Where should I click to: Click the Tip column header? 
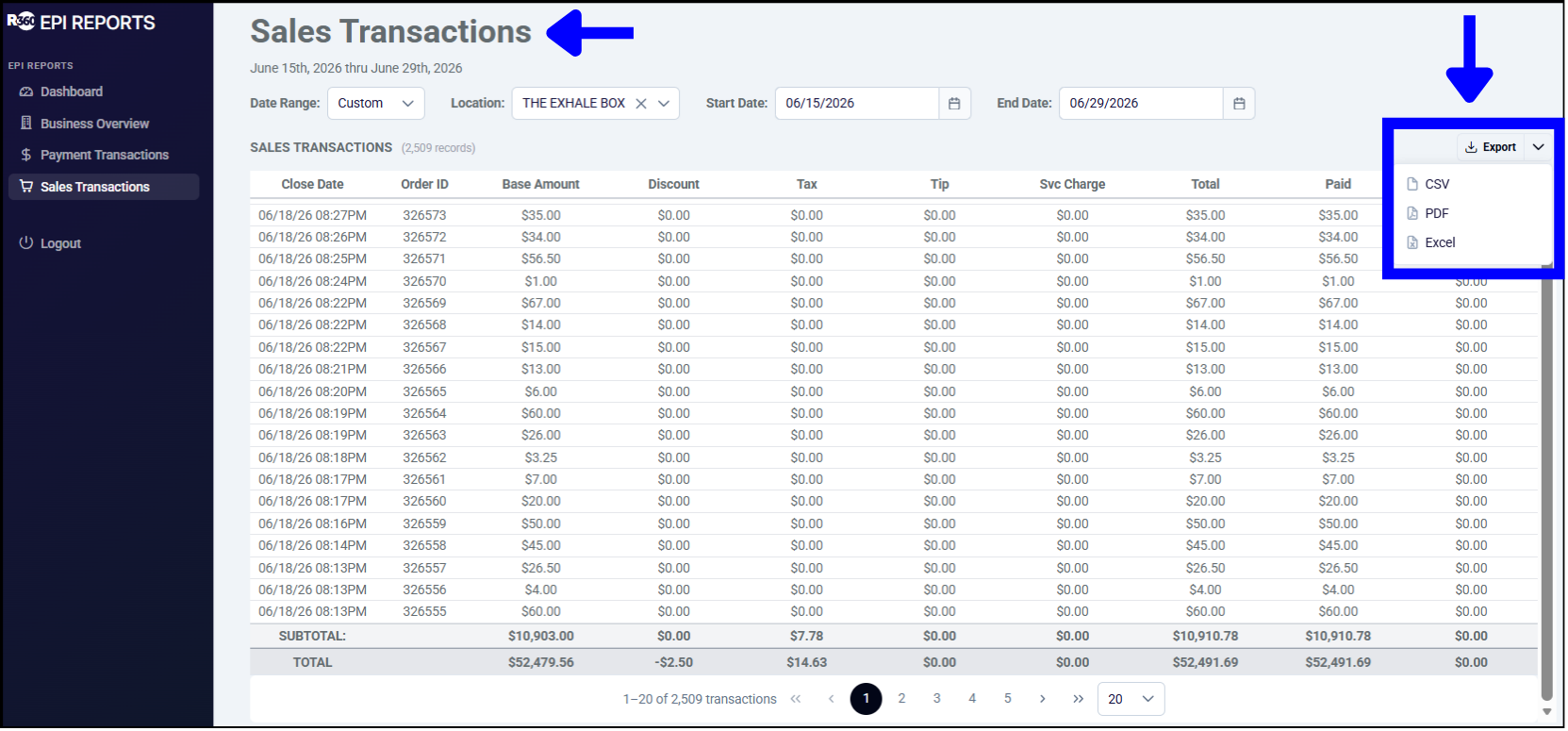[x=939, y=184]
